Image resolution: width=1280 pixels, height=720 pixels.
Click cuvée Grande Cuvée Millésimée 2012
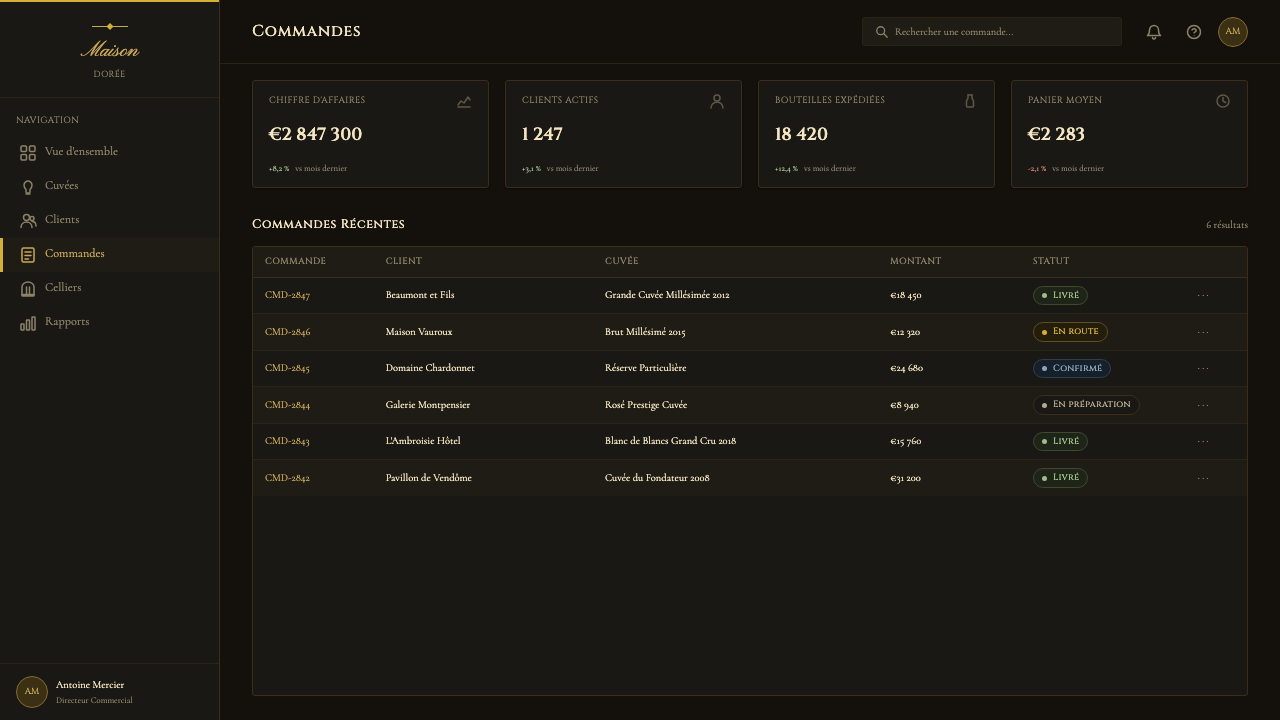[x=667, y=296]
